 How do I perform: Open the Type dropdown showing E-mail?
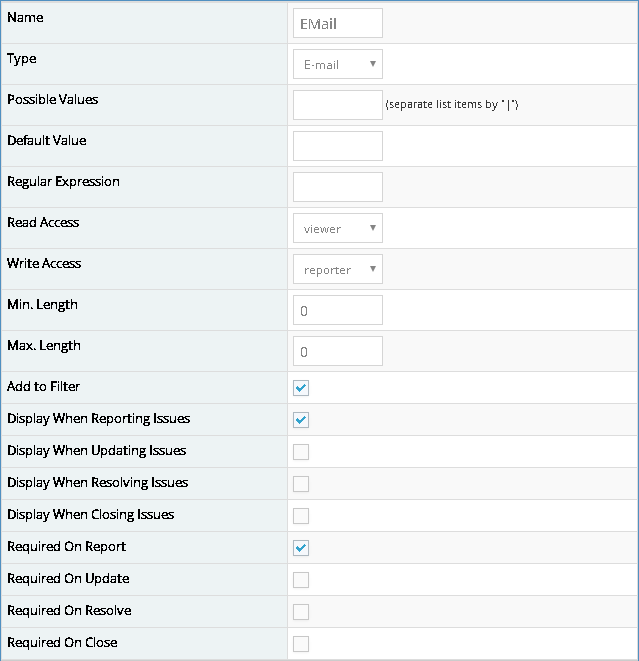[338, 64]
